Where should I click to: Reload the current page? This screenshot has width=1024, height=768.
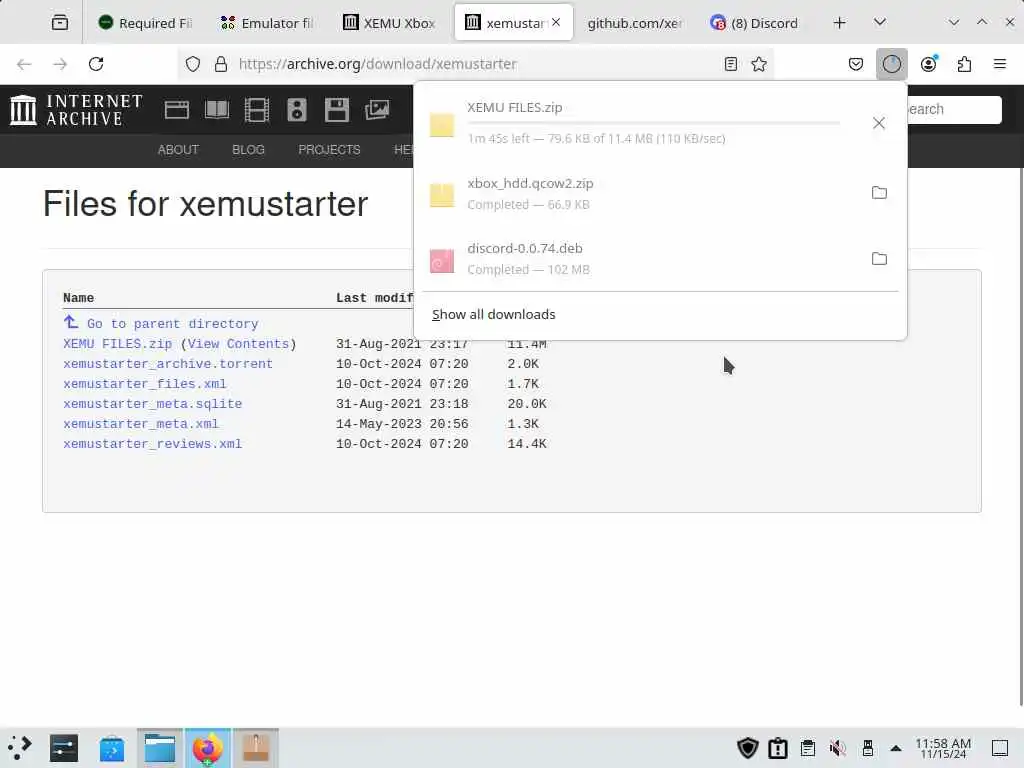coord(96,64)
